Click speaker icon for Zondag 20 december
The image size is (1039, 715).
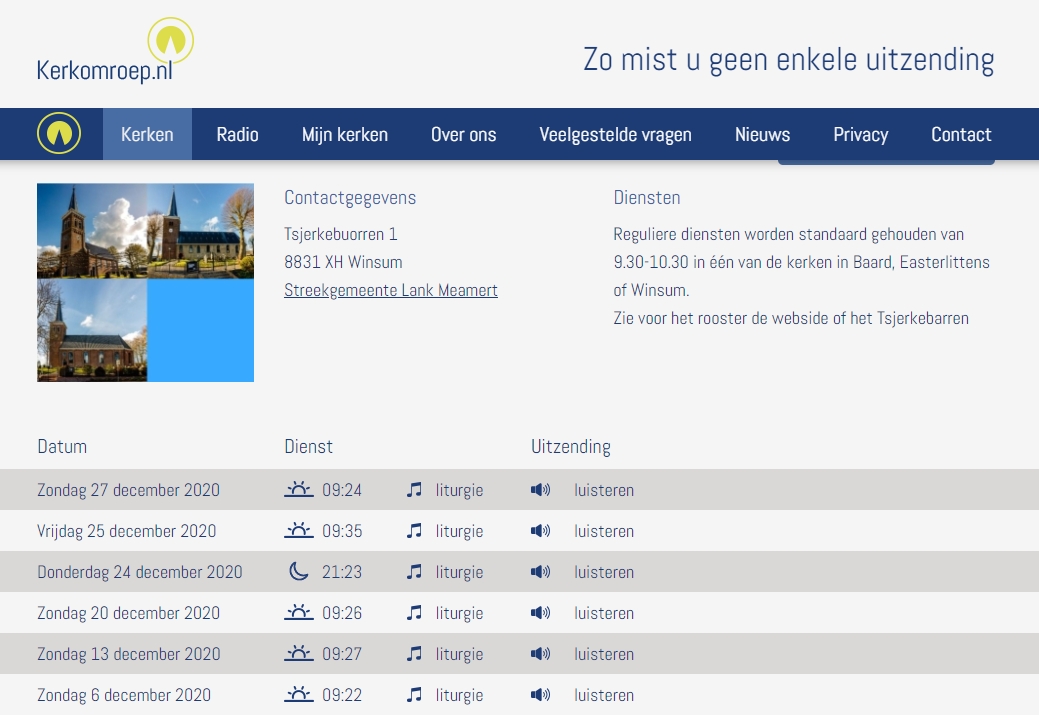541,613
